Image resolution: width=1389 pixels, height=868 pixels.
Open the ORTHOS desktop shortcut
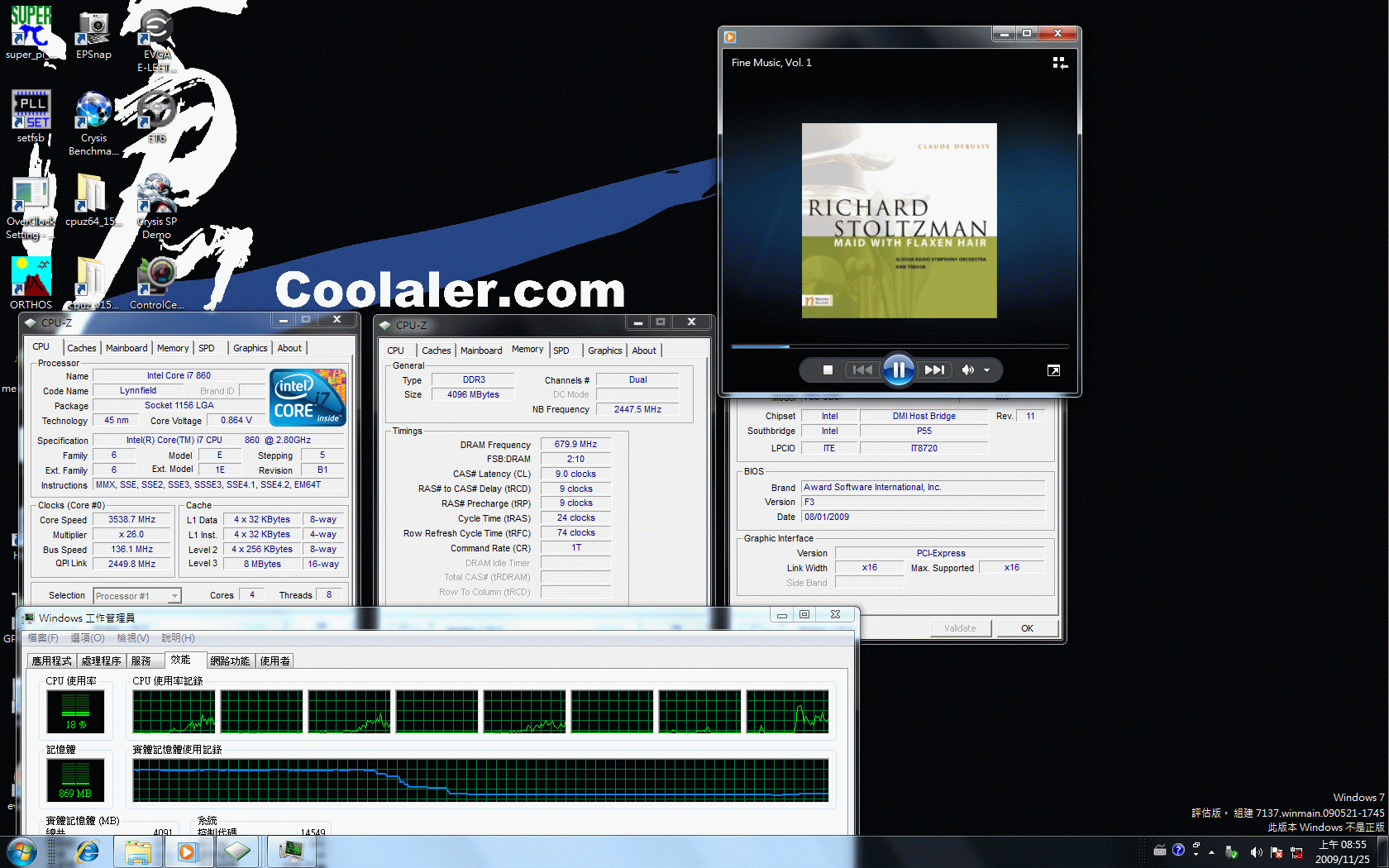pos(31,283)
